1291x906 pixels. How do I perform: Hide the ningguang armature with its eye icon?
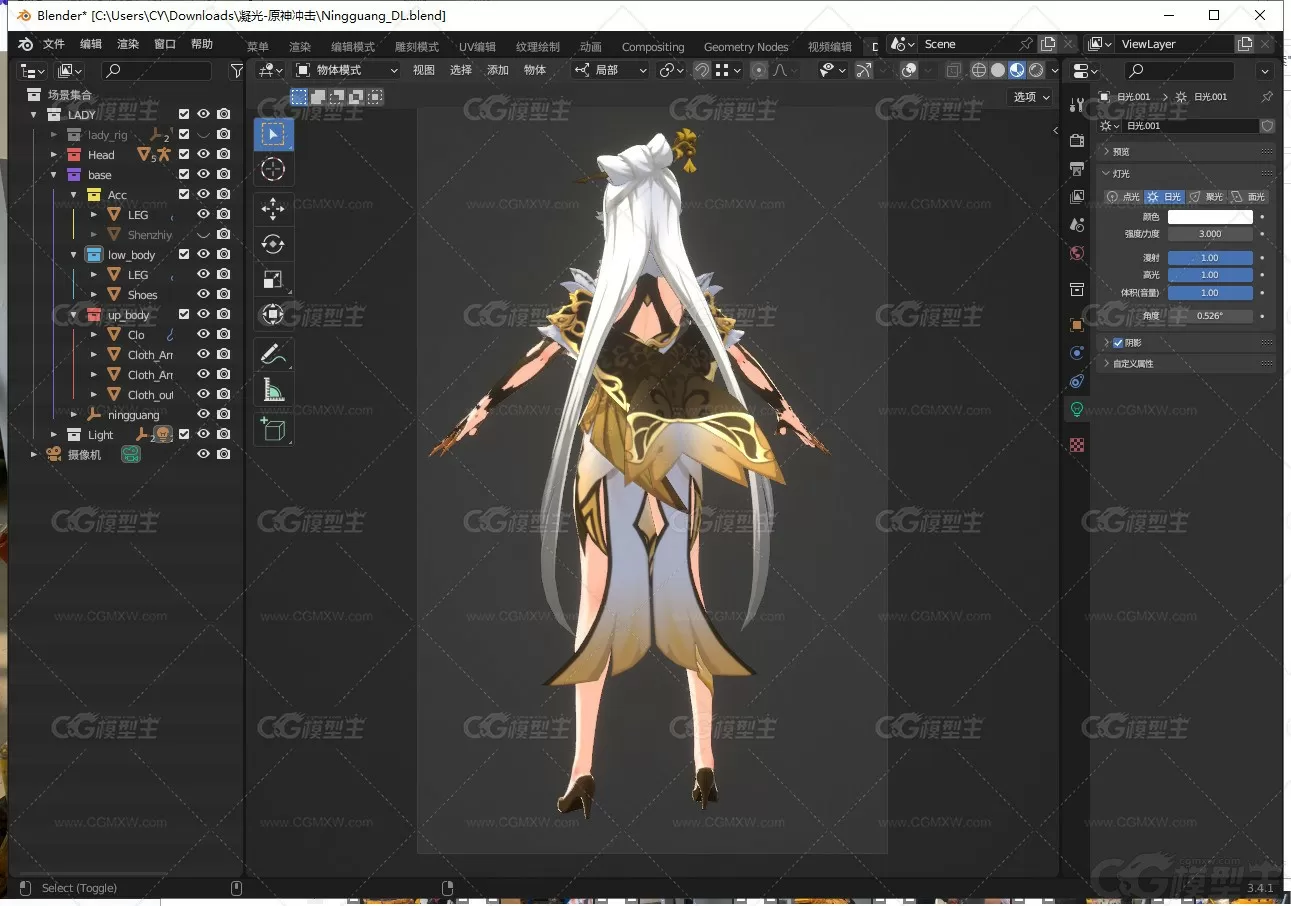[203, 415]
